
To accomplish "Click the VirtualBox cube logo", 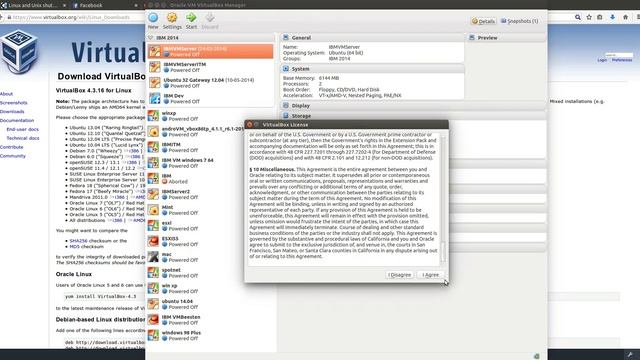I will pos(18,52).
